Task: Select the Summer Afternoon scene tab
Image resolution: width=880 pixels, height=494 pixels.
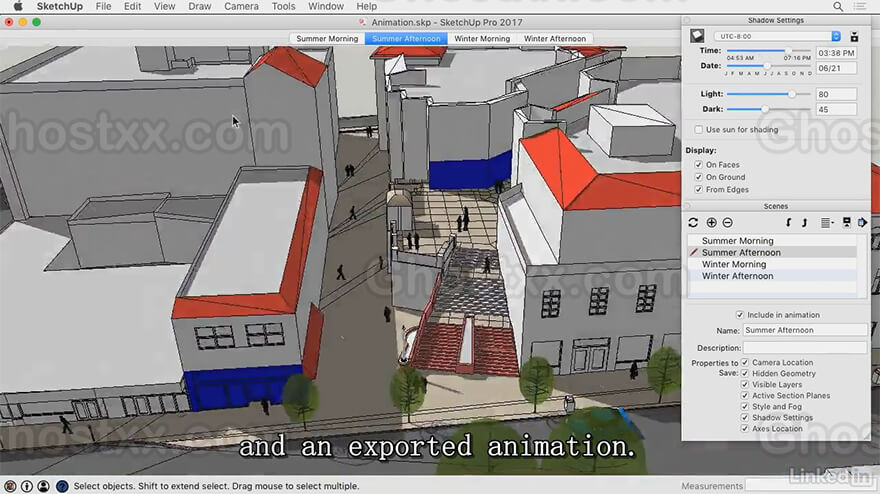Action: [406, 39]
